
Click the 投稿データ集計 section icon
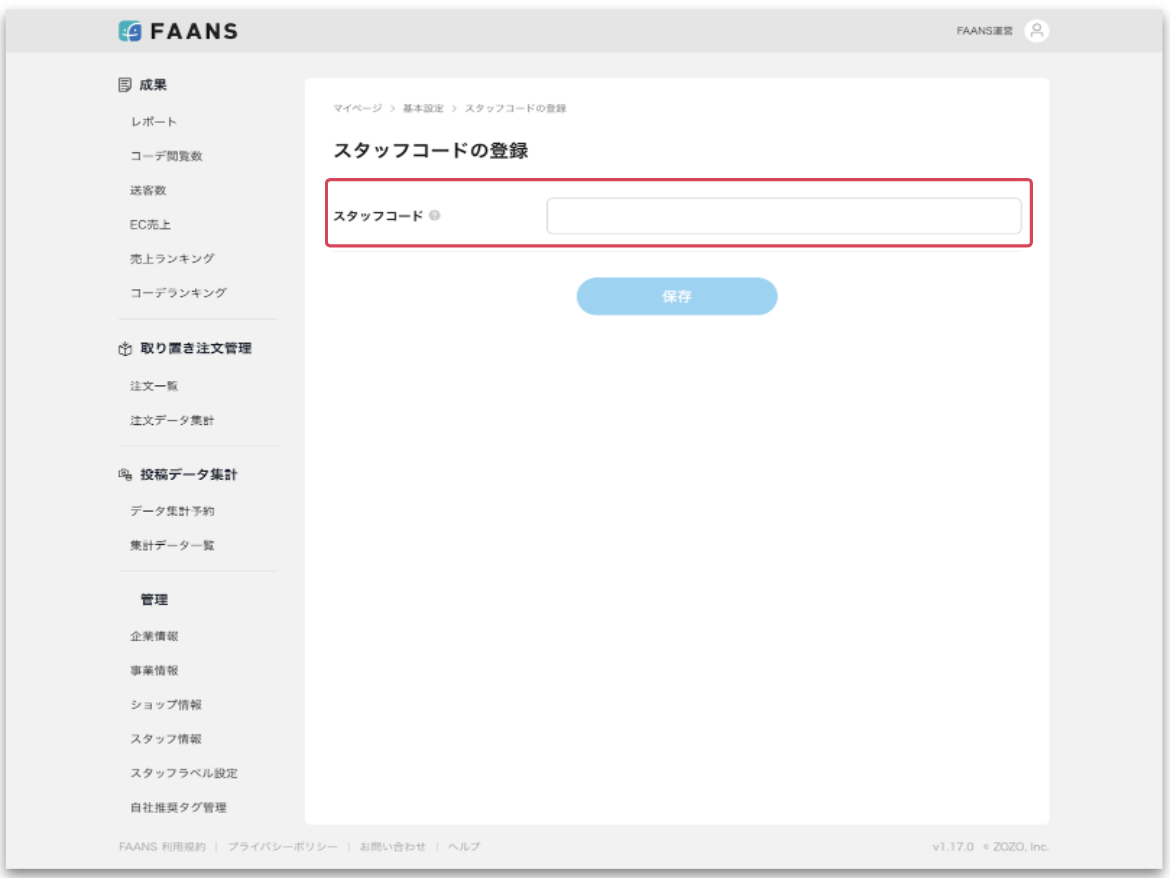125,475
